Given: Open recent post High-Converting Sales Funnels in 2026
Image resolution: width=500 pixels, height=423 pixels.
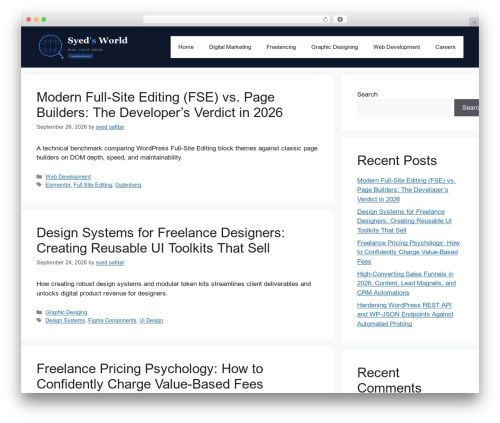Looking at the screenshot, I should pos(406,283).
